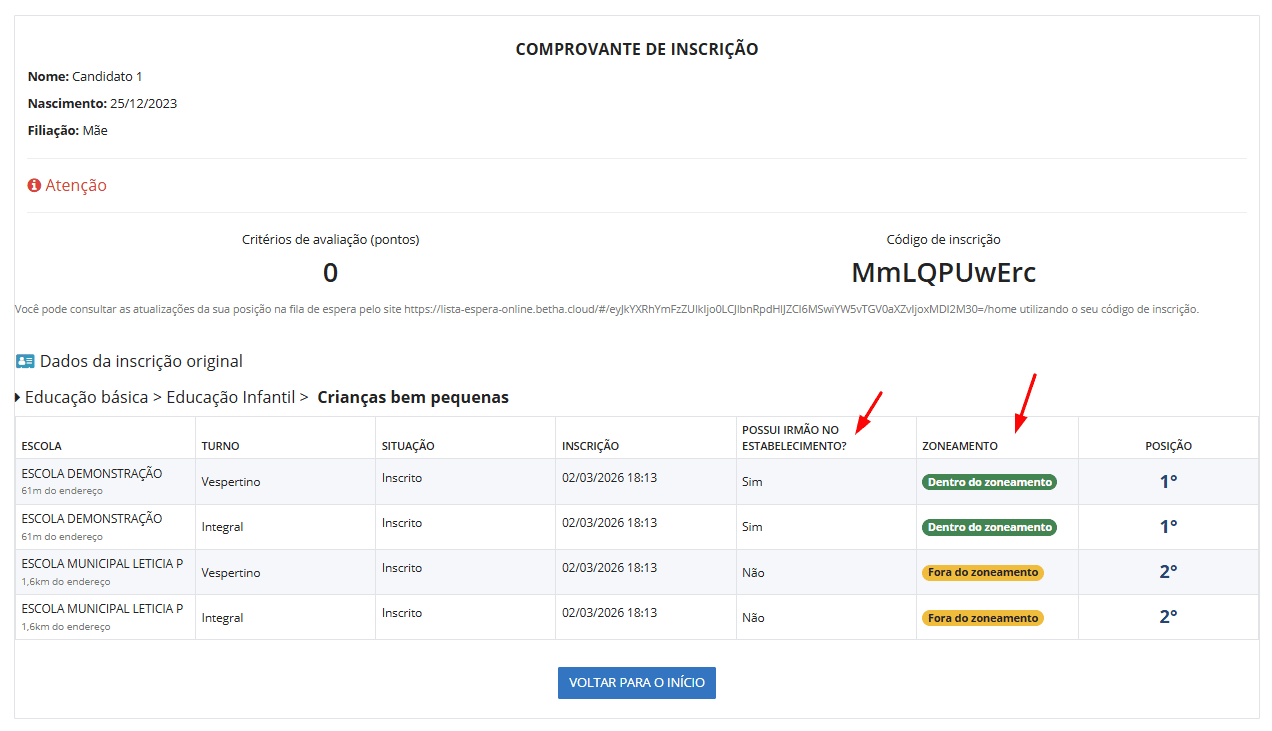Select the registration code MmLQPUwErc
The image size is (1272, 731).
943,272
